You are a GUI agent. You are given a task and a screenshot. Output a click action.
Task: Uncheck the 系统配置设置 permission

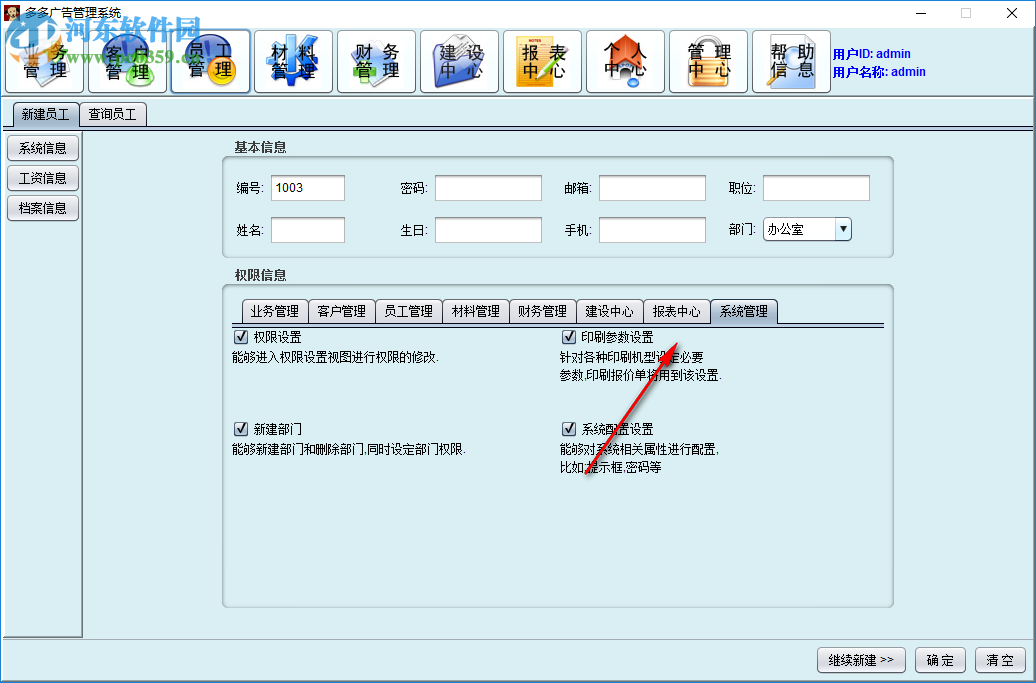(x=569, y=428)
